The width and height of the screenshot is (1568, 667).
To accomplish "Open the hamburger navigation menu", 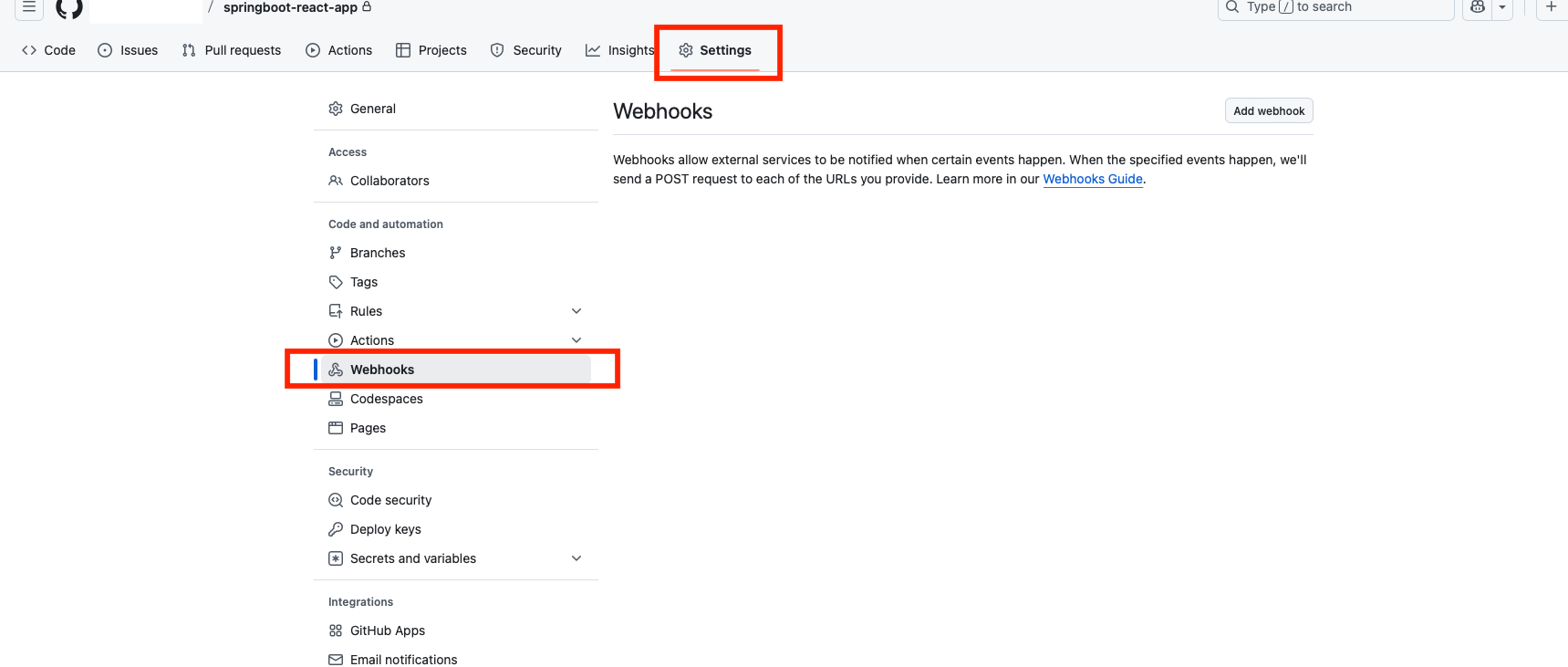I will click(29, 7).
